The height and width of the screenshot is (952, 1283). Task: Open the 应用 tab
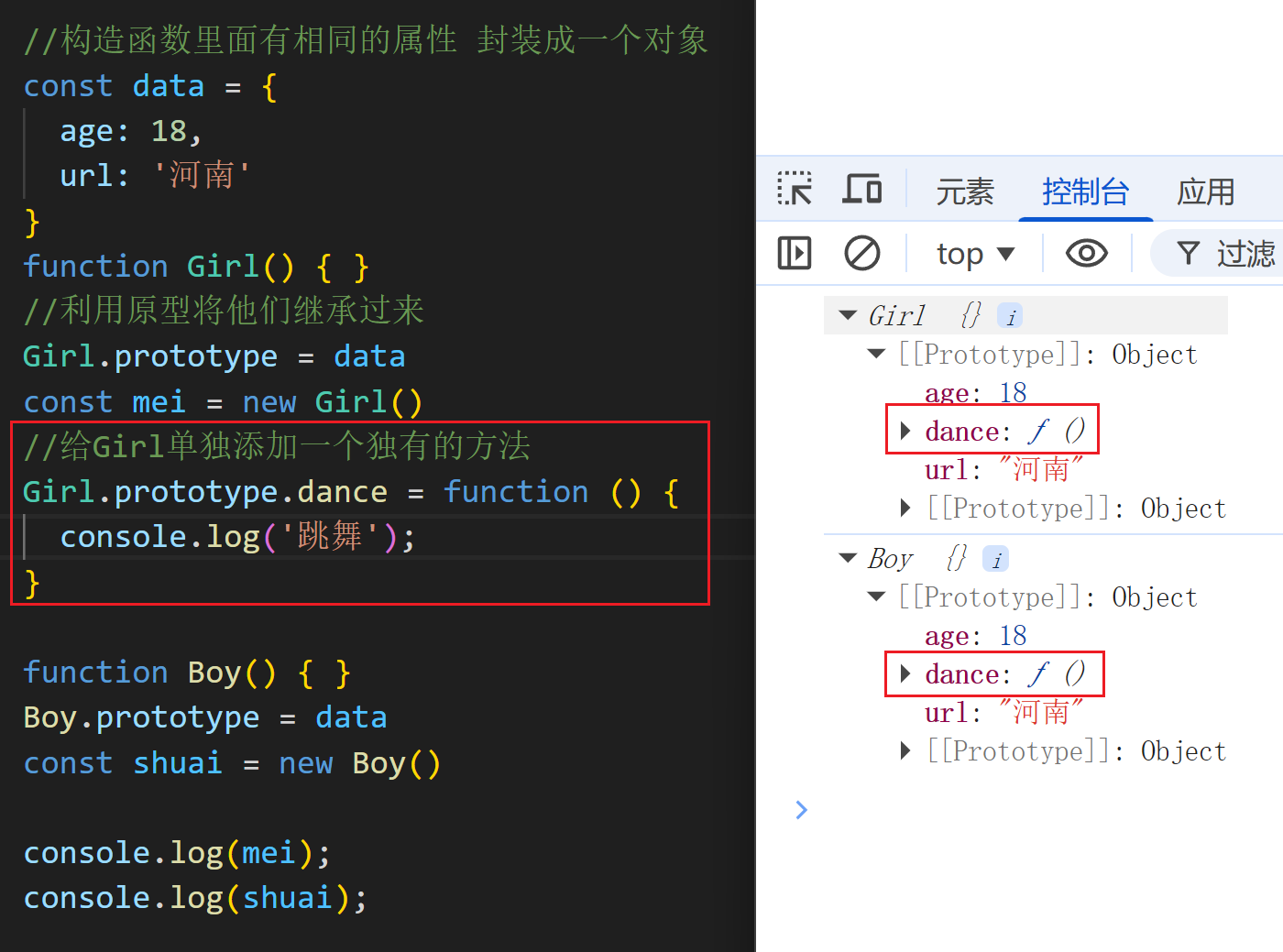click(x=1206, y=191)
